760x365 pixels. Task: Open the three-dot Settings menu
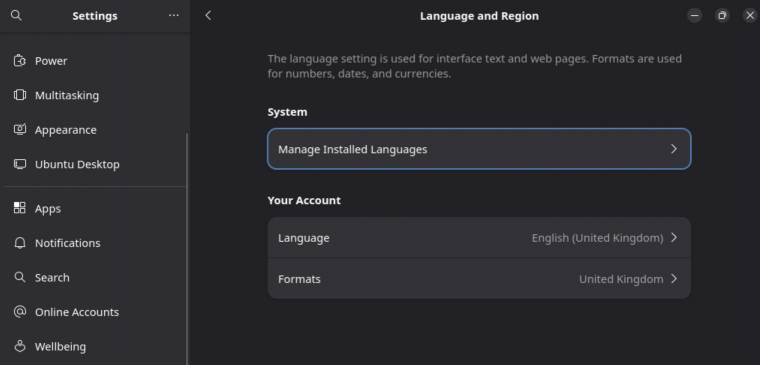coord(174,16)
